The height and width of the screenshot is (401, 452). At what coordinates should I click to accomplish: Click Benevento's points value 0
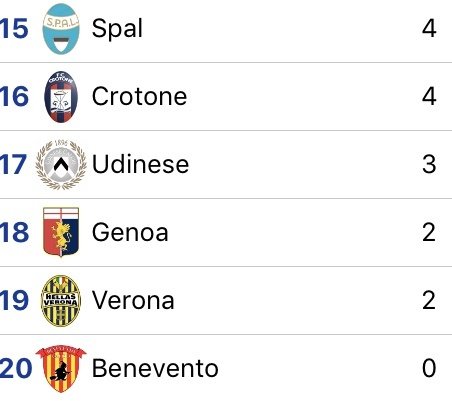[429, 368]
